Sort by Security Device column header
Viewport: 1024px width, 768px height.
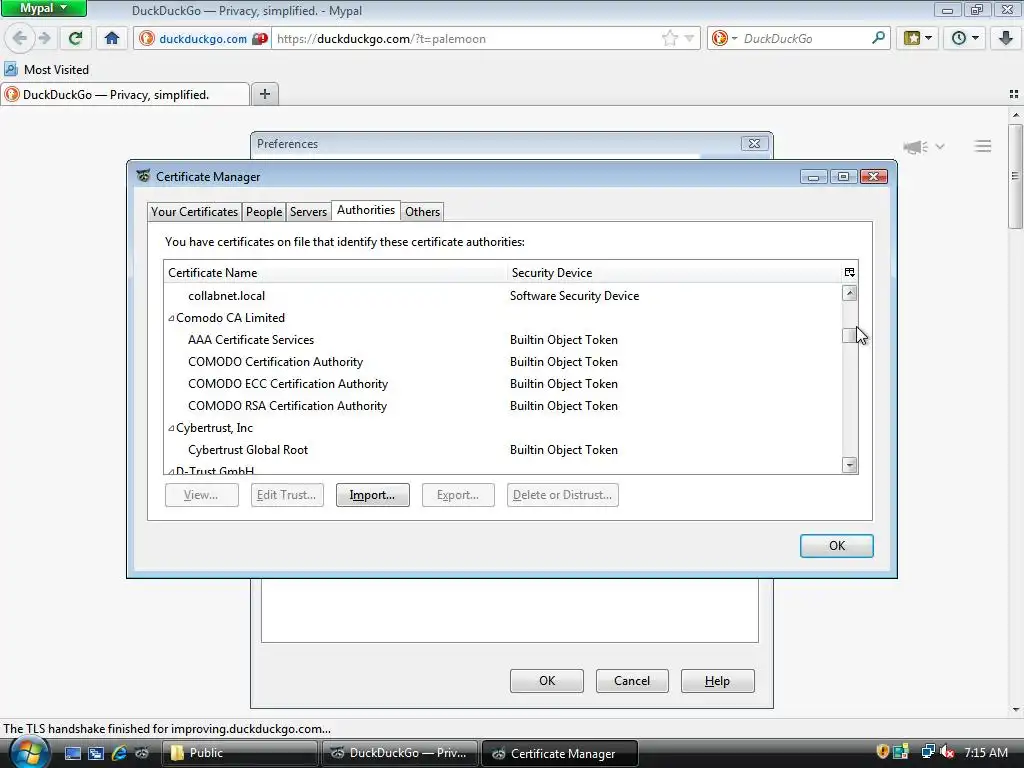pyautogui.click(x=674, y=272)
